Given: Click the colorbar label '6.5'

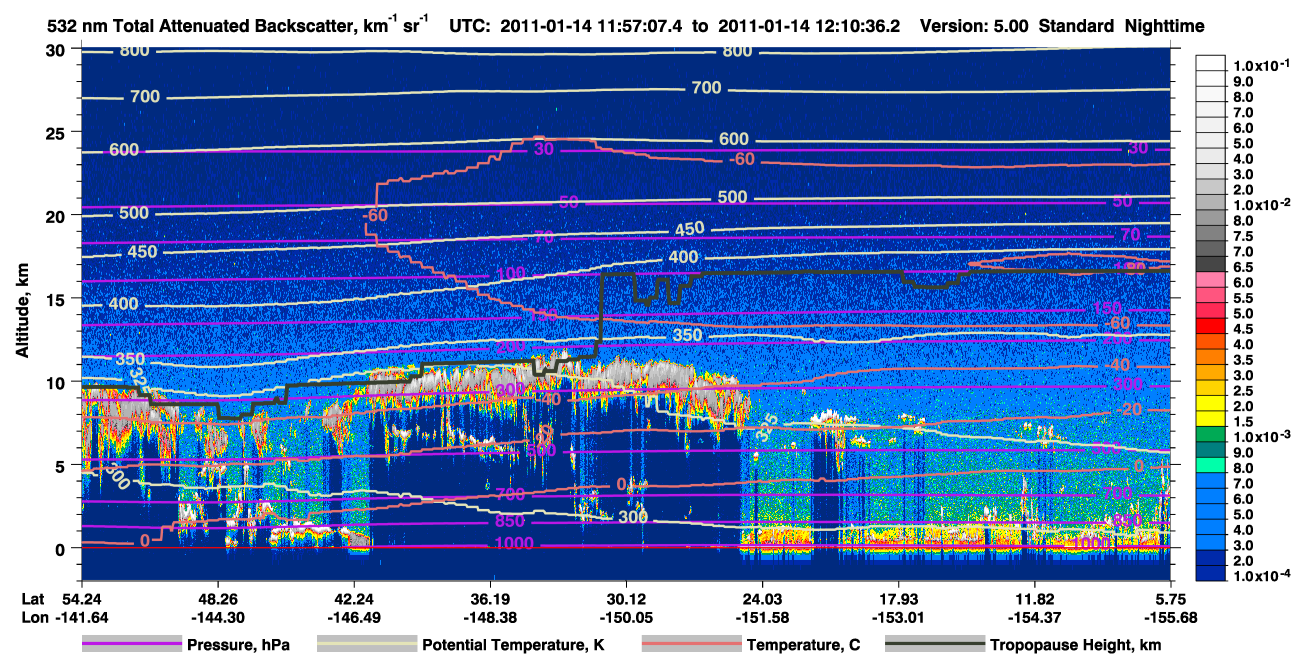Looking at the screenshot, I should tap(1245, 268).
